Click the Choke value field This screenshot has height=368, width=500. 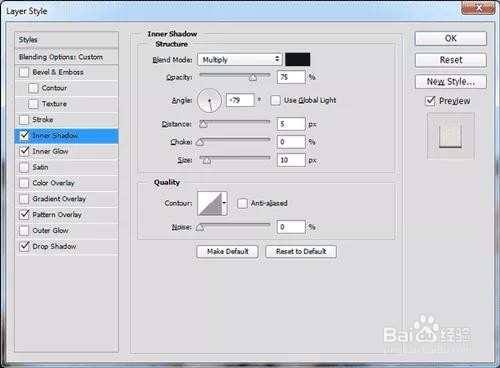click(x=291, y=142)
